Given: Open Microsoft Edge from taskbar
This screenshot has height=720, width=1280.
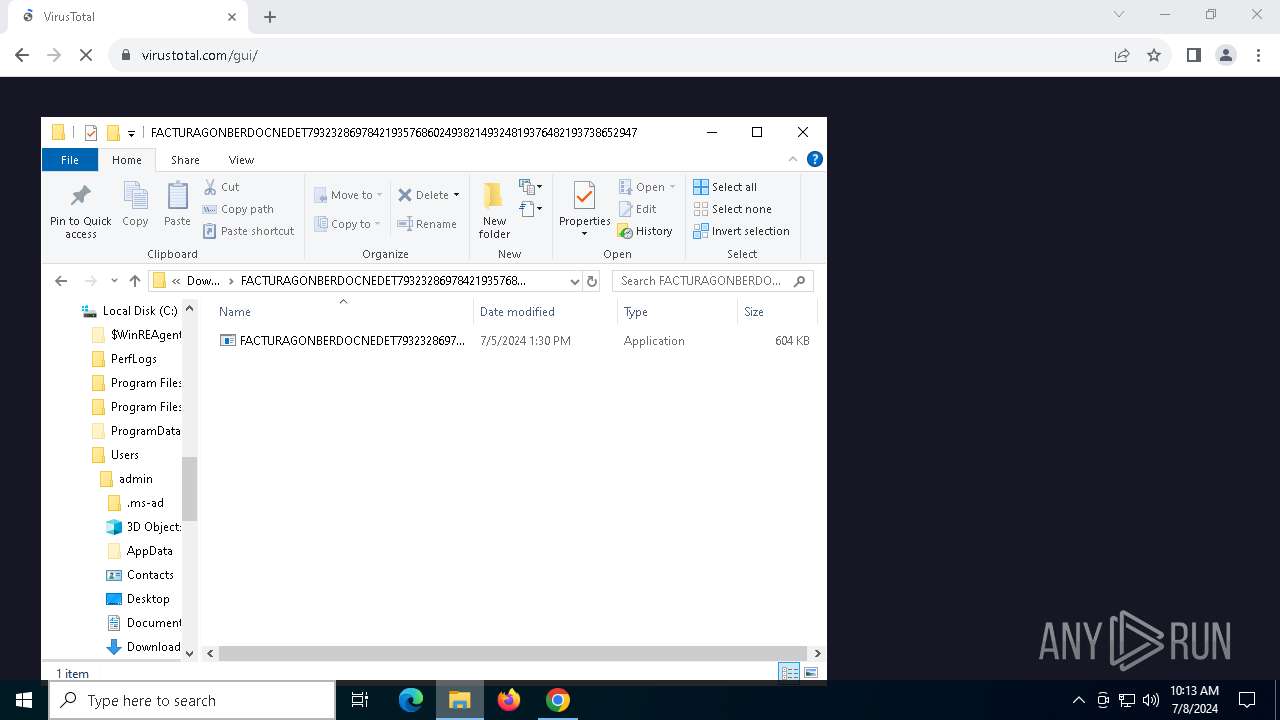Looking at the screenshot, I should point(411,700).
